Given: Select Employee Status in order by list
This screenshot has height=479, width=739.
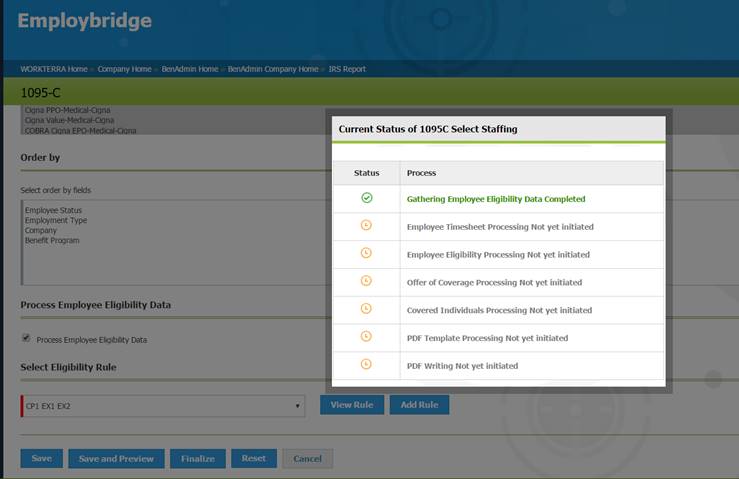Looking at the screenshot, I should (53, 210).
